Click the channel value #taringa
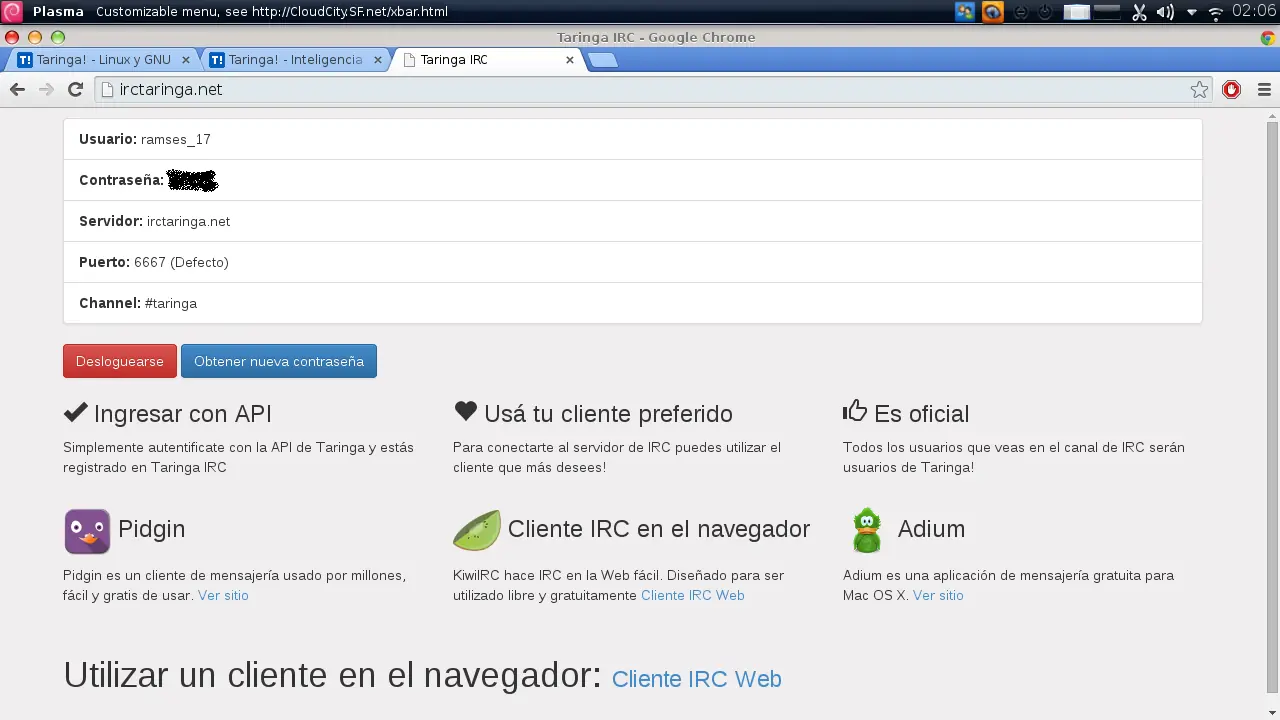The width and height of the screenshot is (1280, 720). pos(171,303)
